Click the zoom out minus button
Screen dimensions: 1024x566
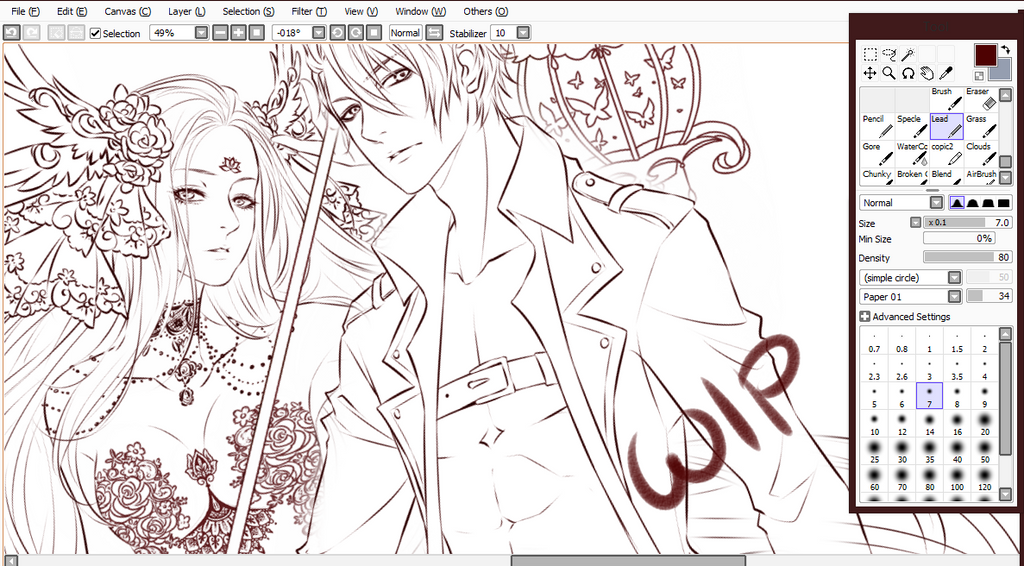point(221,33)
